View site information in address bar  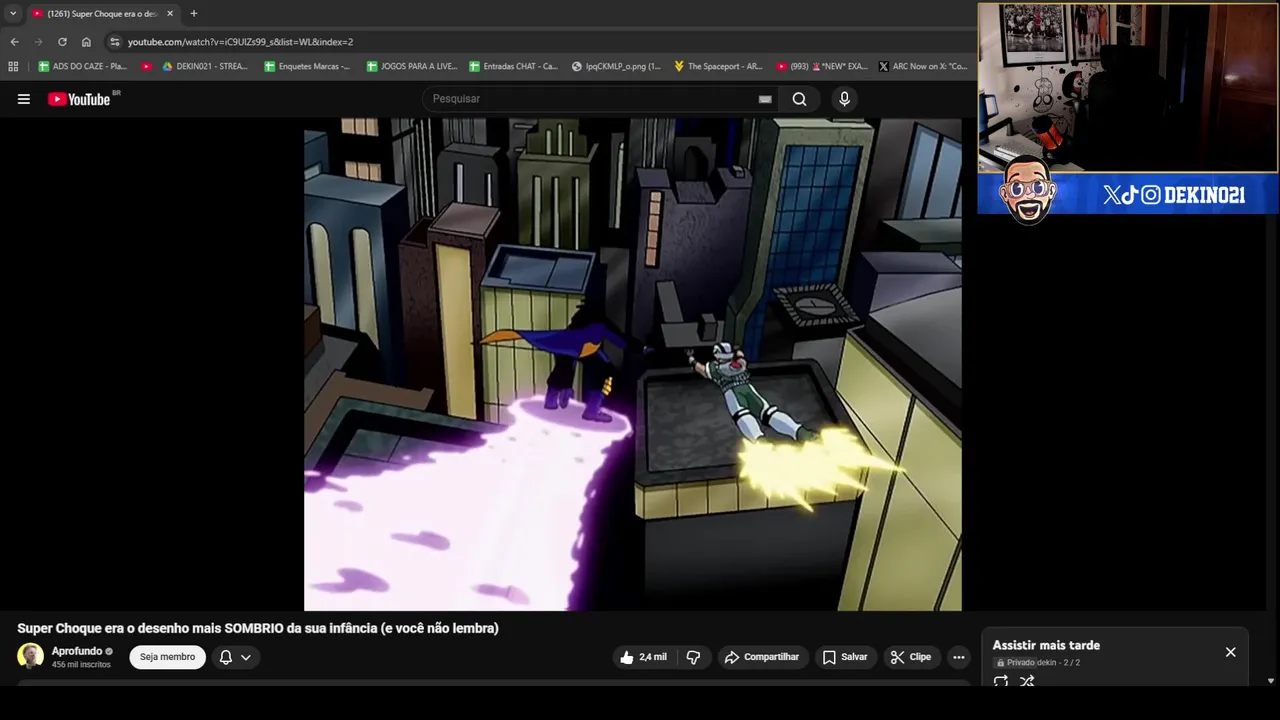click(x=115, y=42)
